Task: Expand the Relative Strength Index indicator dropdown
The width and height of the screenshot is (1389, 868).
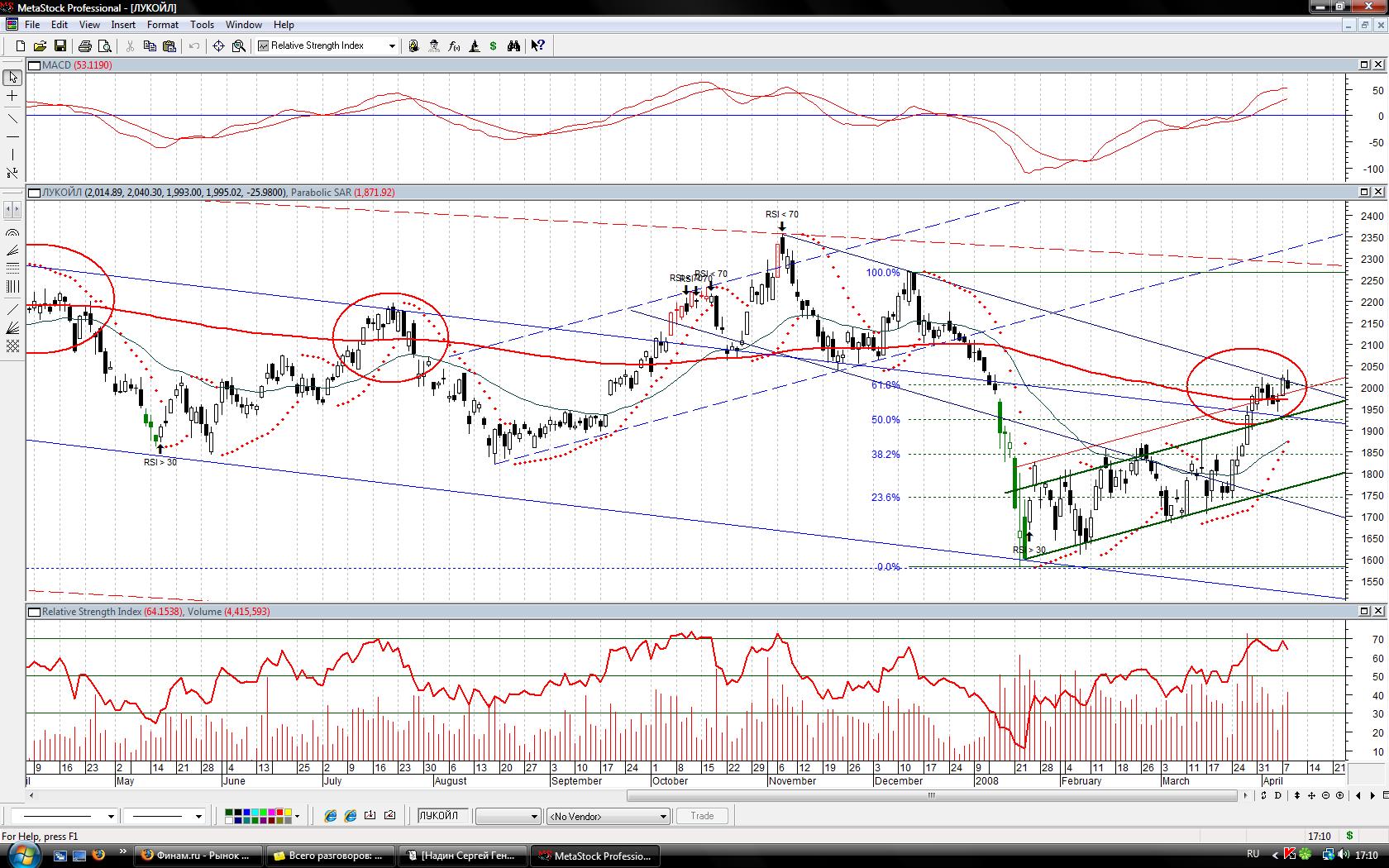Action: pos(392,46)
